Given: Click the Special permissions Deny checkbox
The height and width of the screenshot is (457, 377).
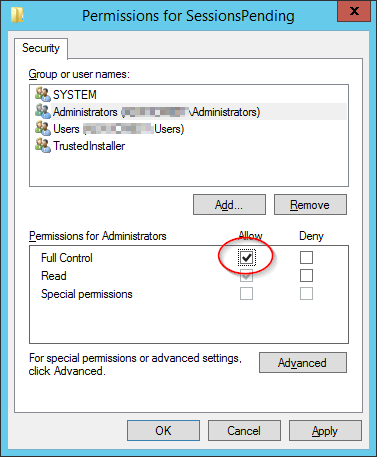Looking at the screenshot, I should point(306,294).
